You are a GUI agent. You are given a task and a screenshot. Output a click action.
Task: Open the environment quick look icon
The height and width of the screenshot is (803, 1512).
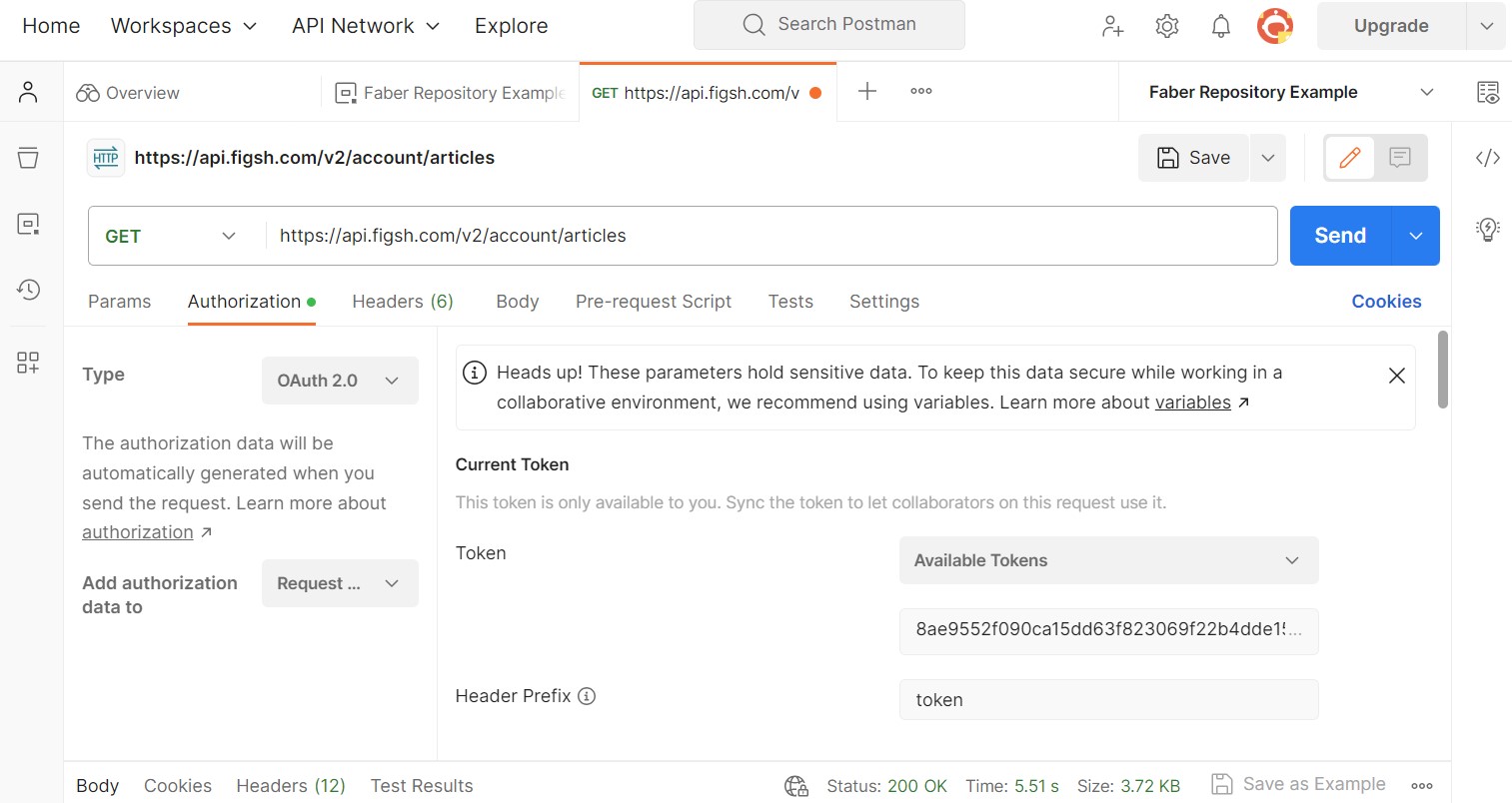[1488, 92]
